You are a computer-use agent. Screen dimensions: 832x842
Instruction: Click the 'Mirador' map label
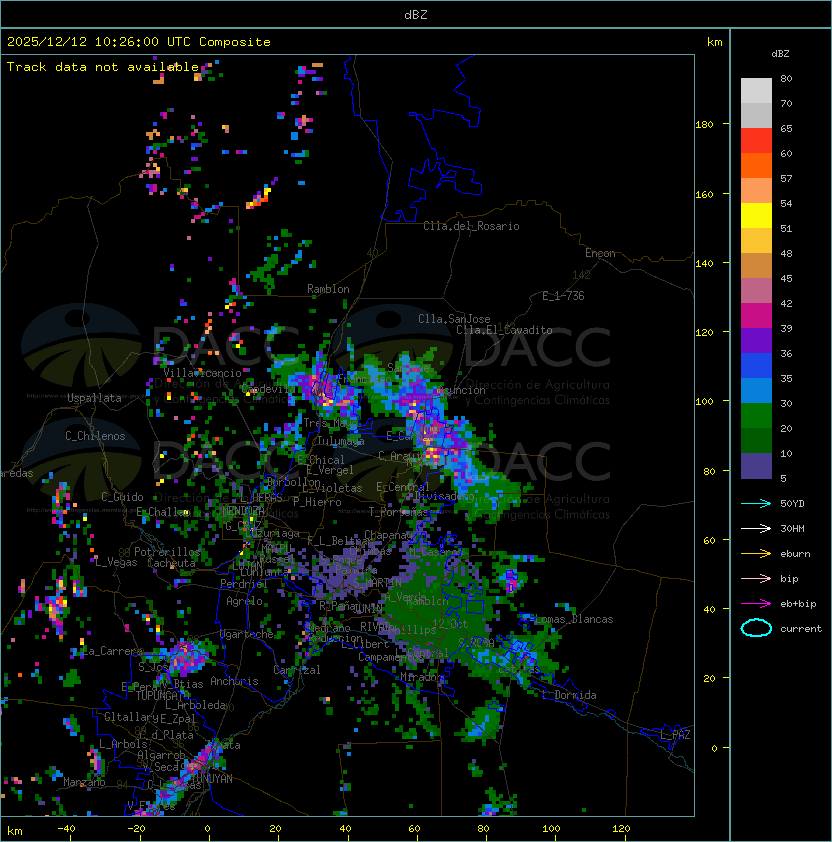(421, 677)
